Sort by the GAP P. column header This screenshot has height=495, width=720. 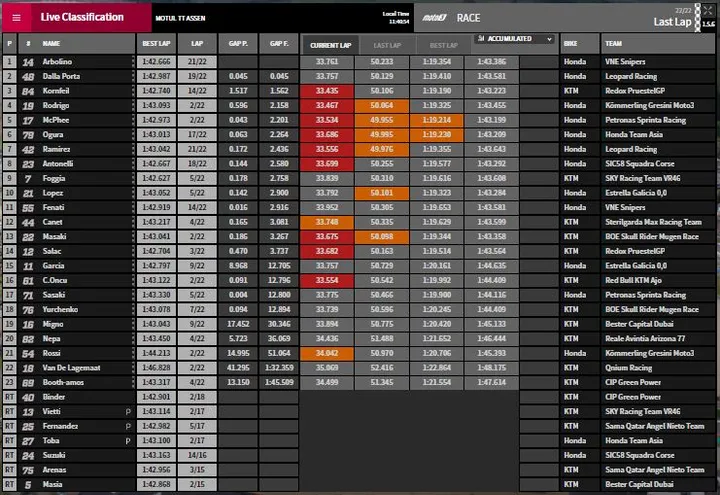click(x=238, y=44)
